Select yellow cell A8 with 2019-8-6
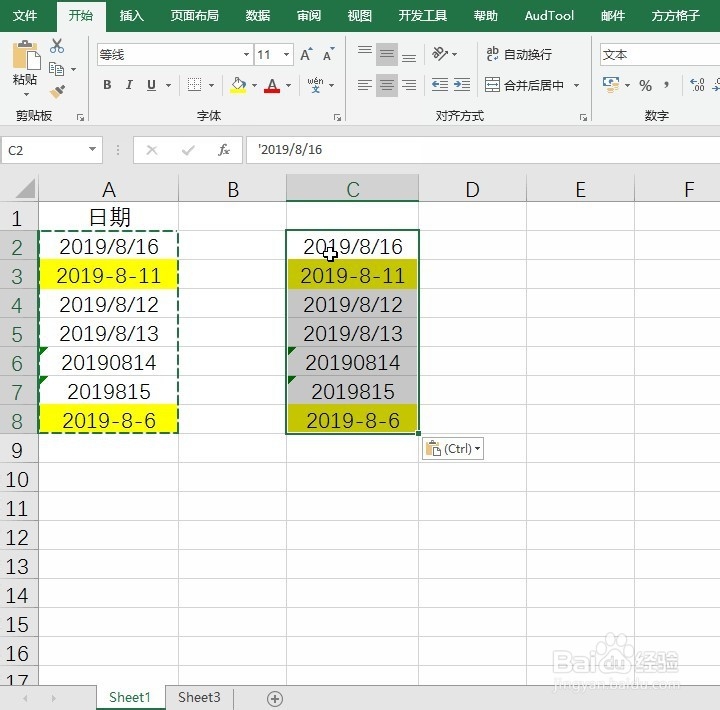 click(109, 420)
